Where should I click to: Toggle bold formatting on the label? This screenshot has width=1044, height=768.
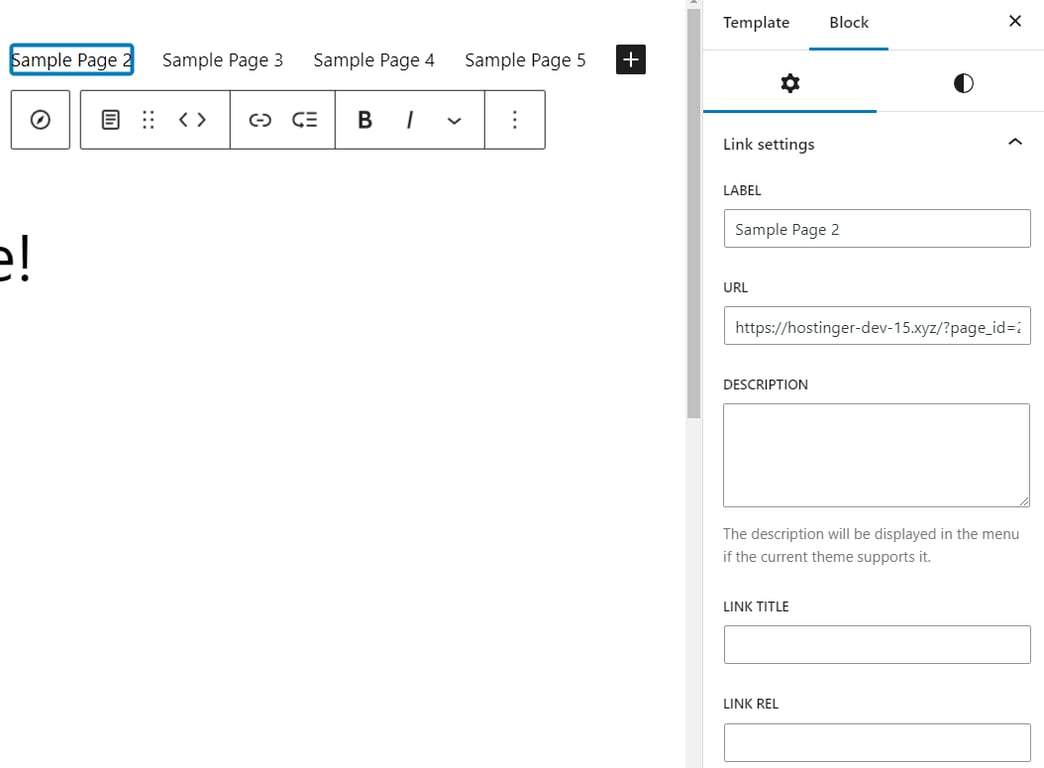(x=364, y=120)
